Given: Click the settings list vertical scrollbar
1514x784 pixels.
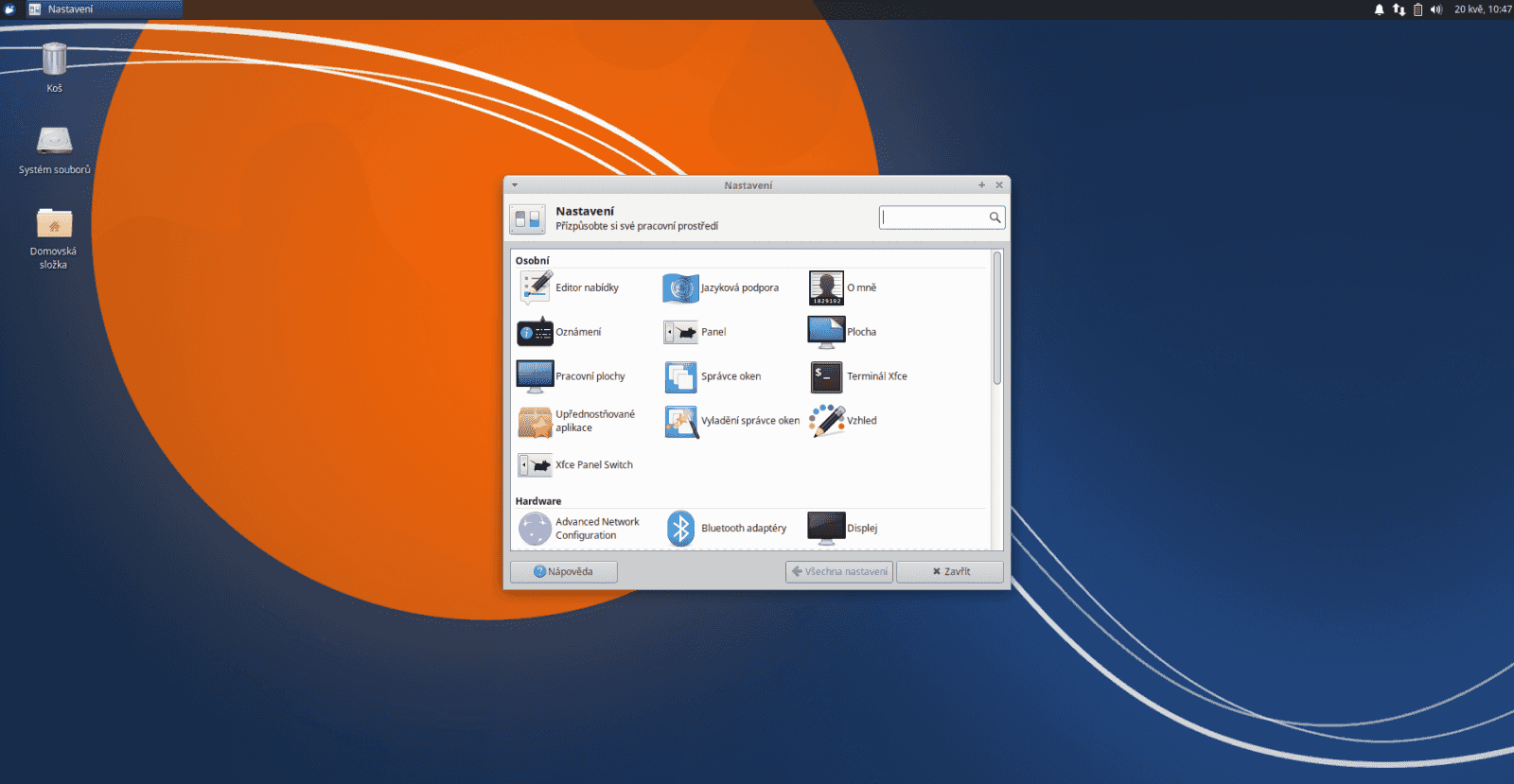Looking at the screenshot, I should click(997, 319).
